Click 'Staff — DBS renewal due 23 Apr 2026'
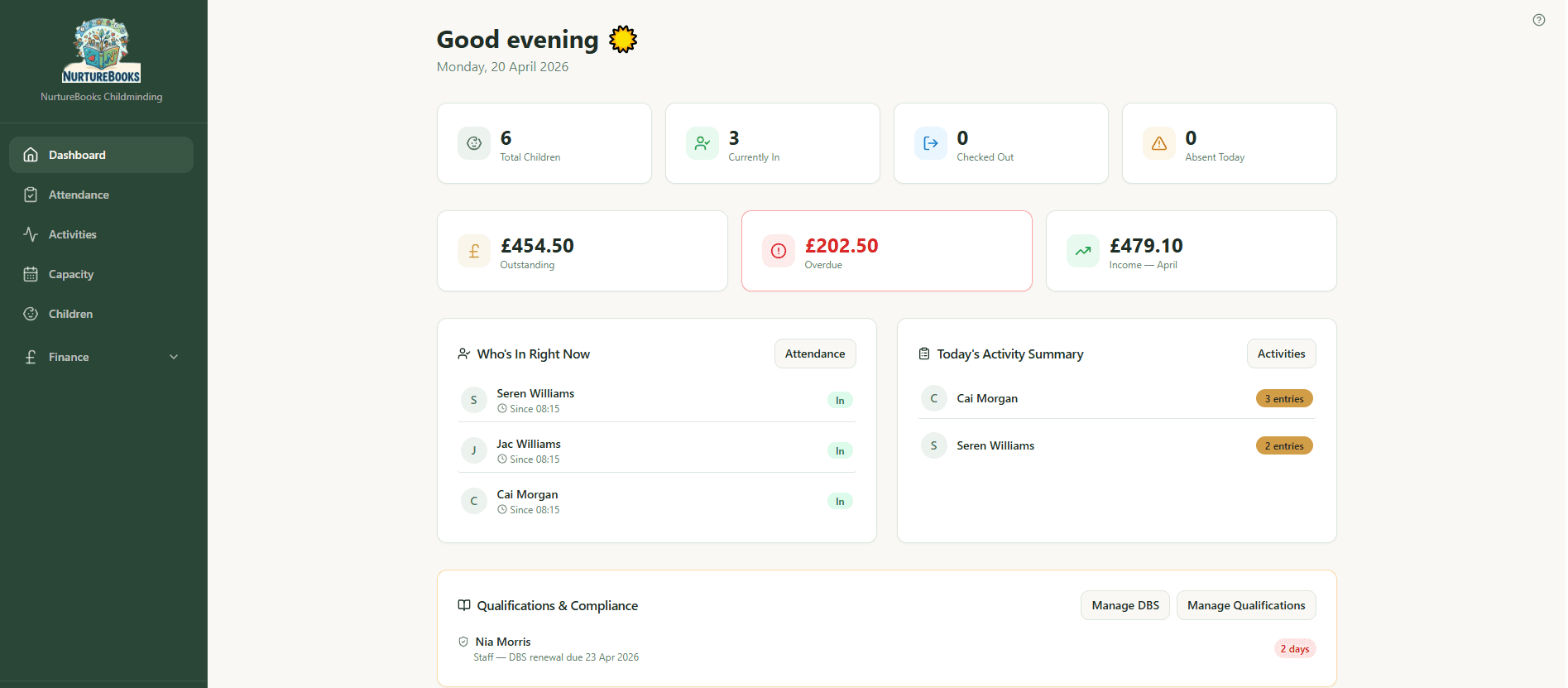 (x=556, y=657)
